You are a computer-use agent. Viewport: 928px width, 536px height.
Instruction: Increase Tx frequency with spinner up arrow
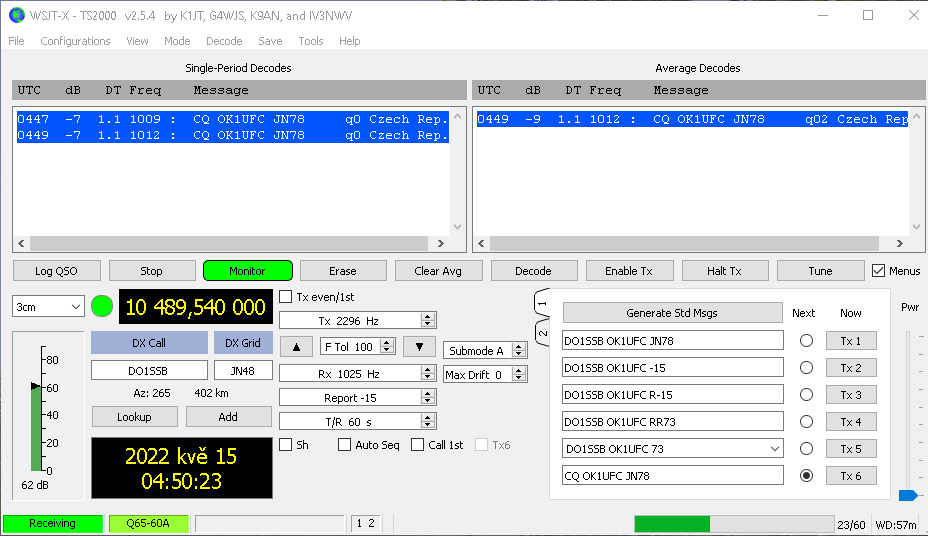tap(428, 316)
